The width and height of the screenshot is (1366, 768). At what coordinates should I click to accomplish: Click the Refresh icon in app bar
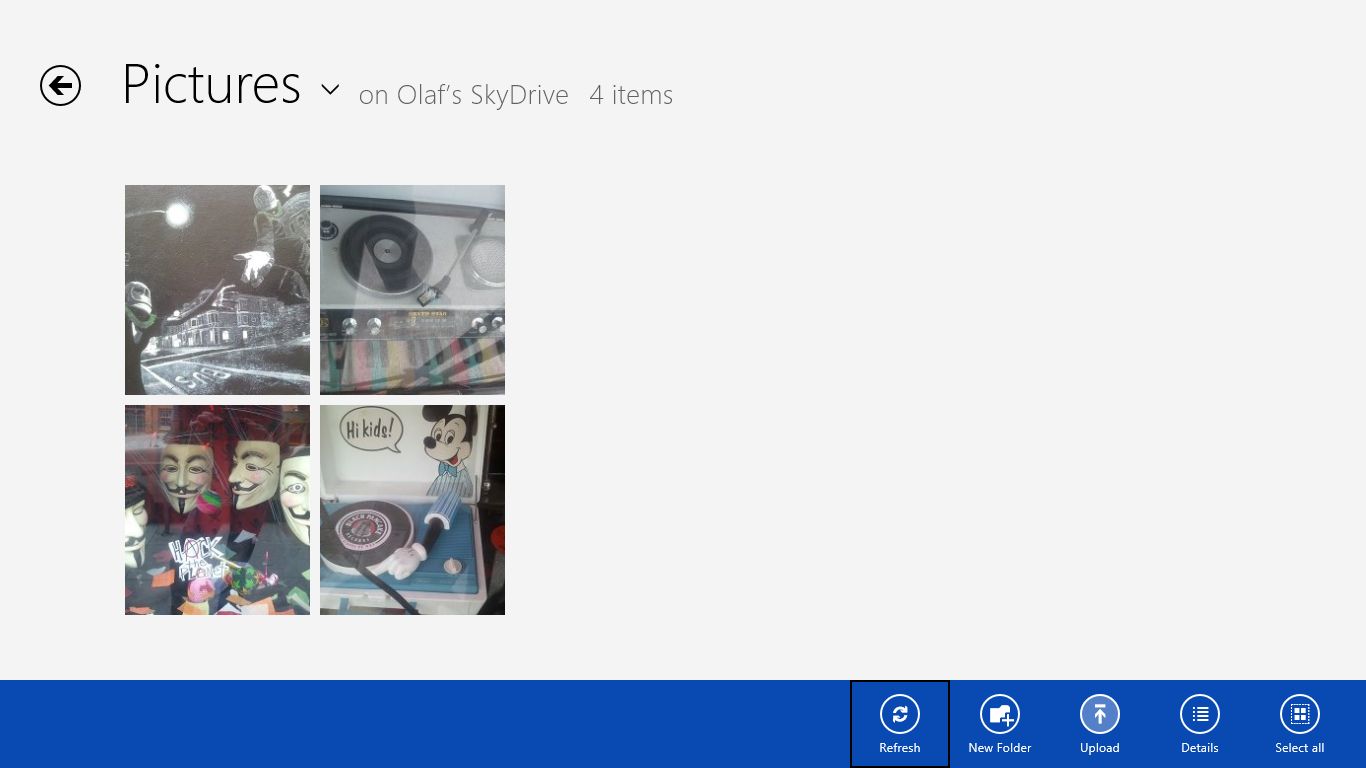click(x=900, y=714)
